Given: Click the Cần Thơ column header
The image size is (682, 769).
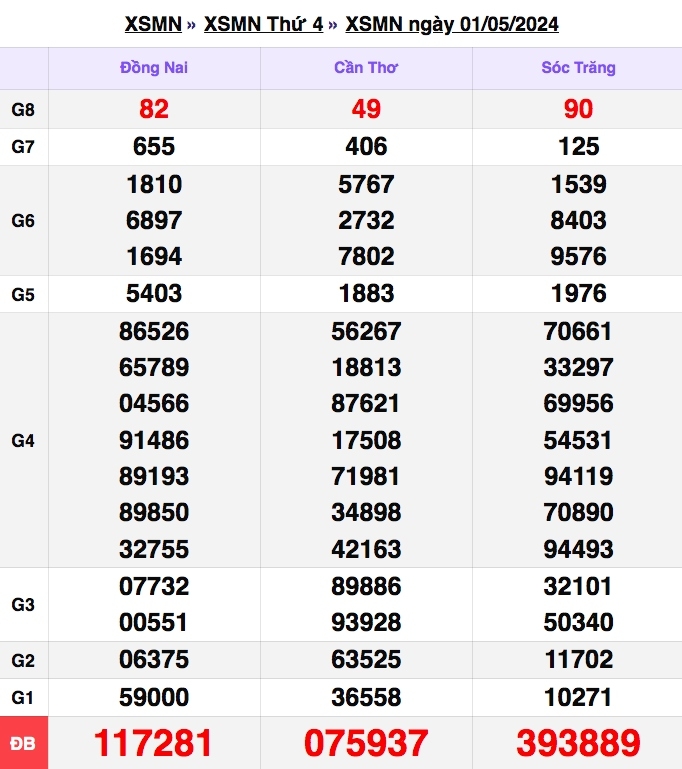Looking at the screenshot, I should (366, 68).
